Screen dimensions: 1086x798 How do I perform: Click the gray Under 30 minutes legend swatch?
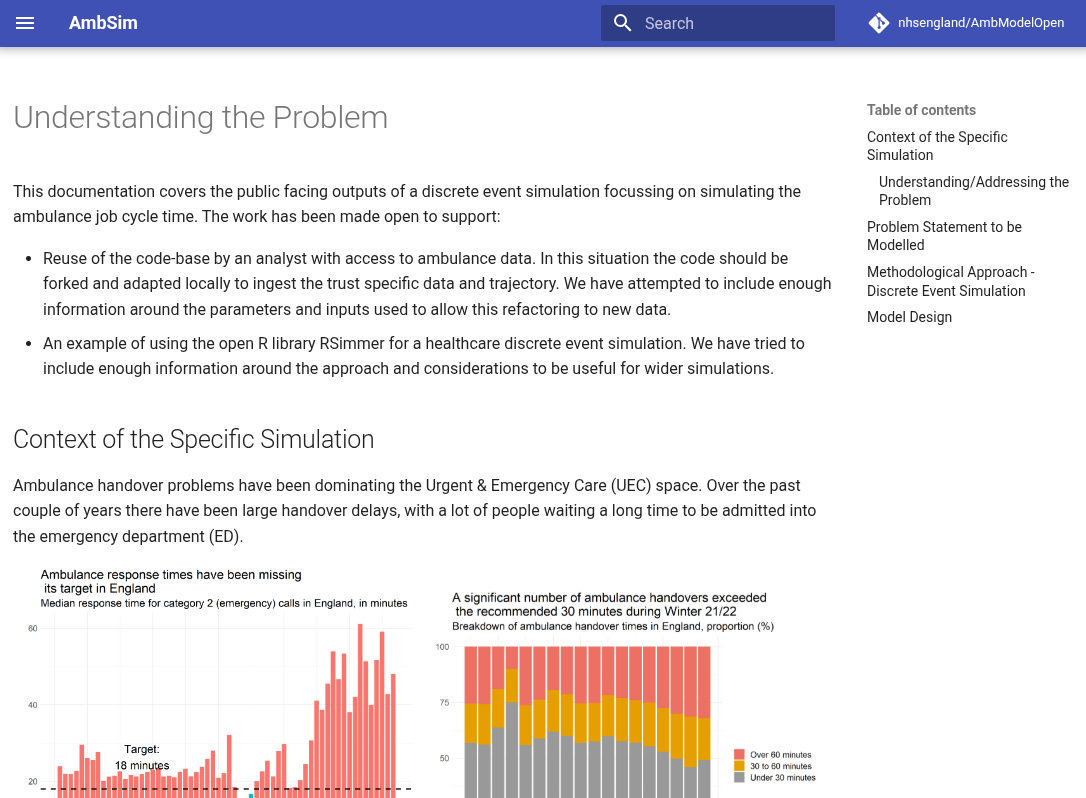[739, 777]
